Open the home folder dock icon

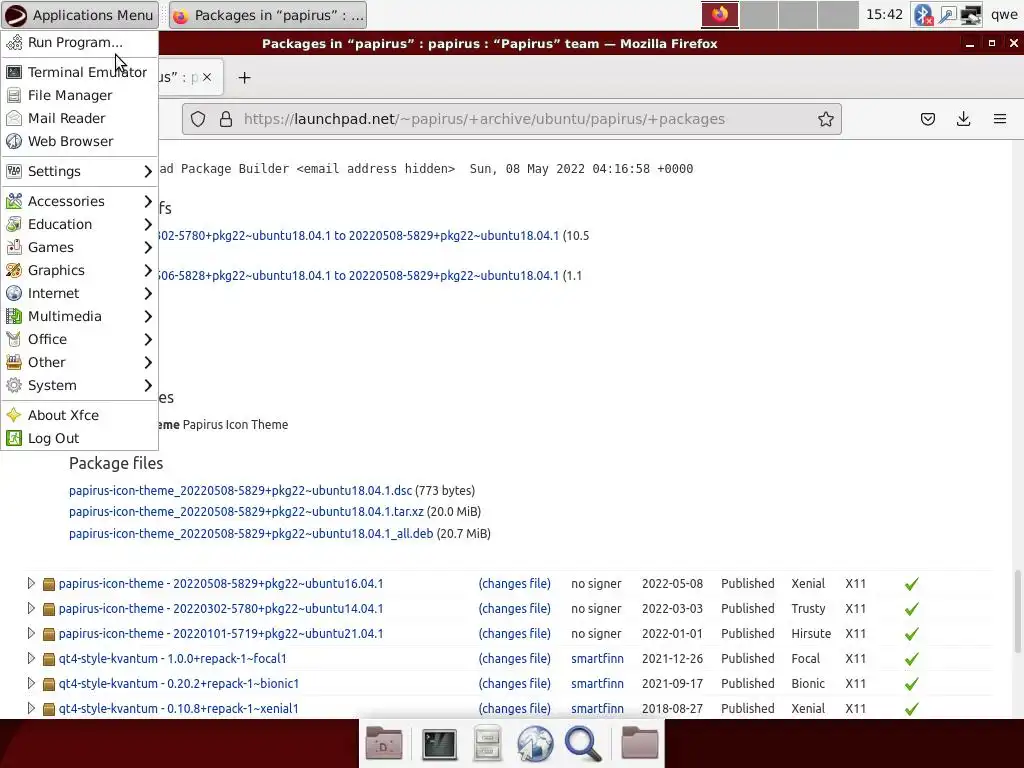[384, 743]
